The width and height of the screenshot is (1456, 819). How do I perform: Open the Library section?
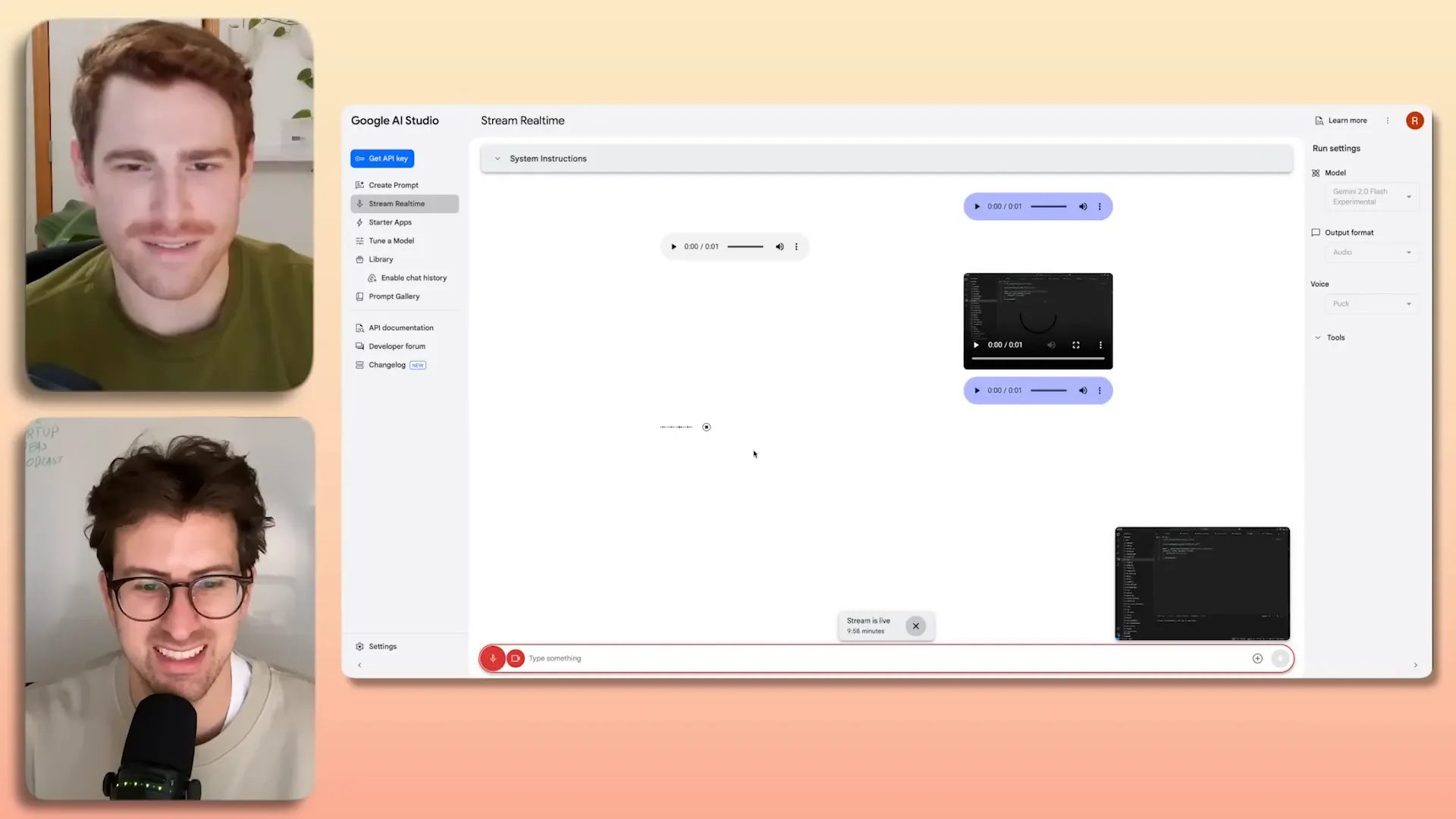pos(381,259)
